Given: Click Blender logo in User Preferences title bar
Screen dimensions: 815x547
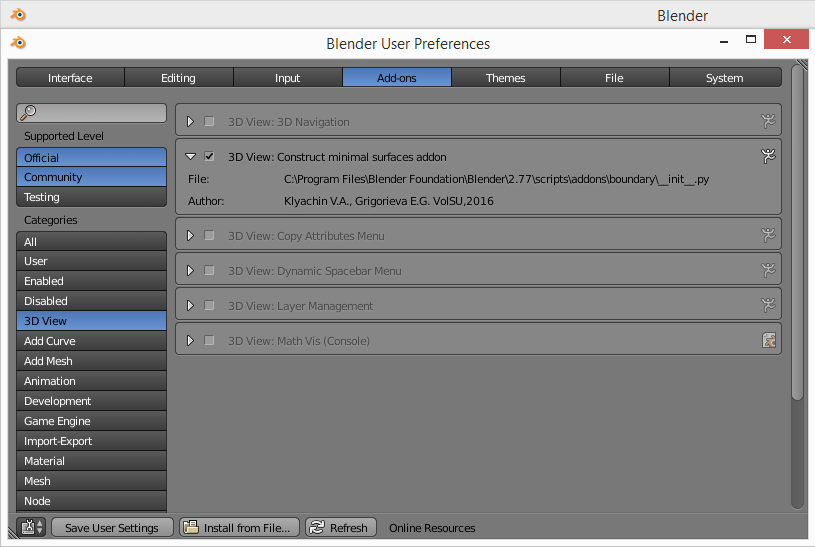Looking at the screenshot, I should (x=18, y=43).
